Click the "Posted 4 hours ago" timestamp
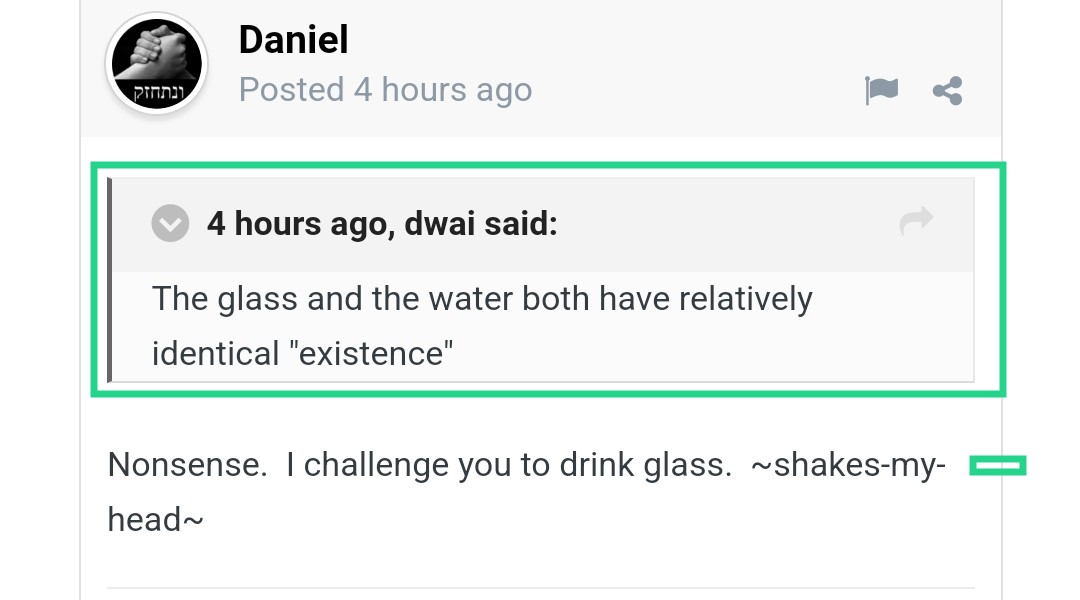 point(385,90)
